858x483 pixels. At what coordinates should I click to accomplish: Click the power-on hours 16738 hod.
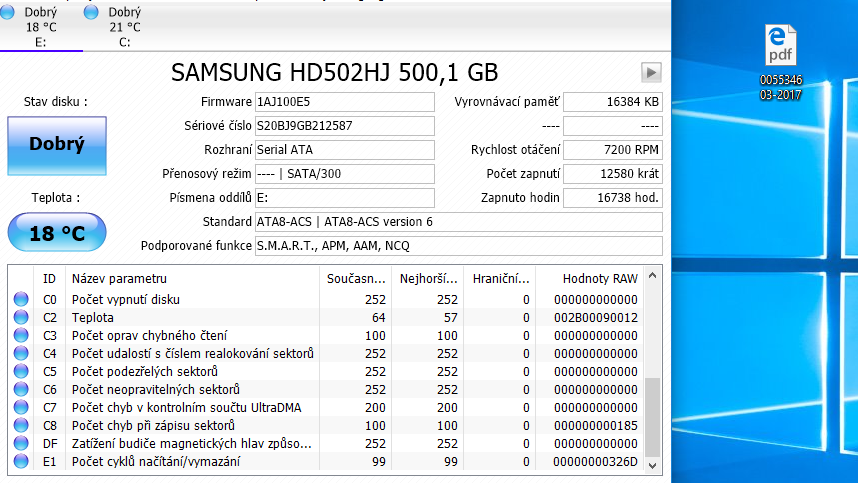tap(613, 198)
